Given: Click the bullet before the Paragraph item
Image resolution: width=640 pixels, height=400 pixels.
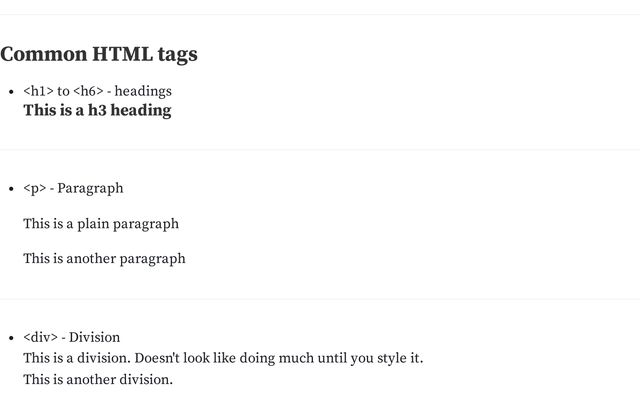Looking at the screenshot, I should (10, 189).
